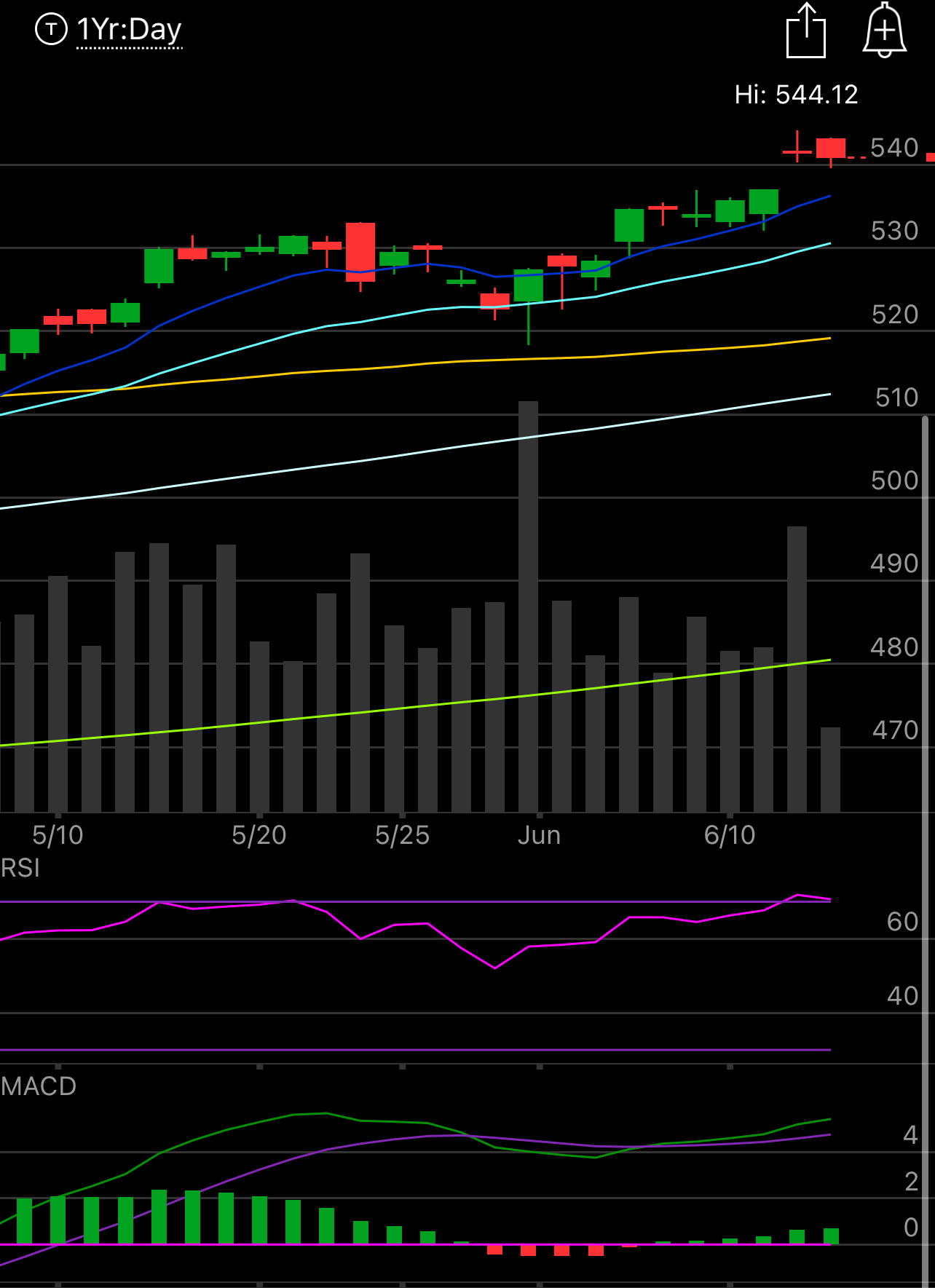Tap the Jun date label
This screenshot has height=1288, width=935.
539,835
